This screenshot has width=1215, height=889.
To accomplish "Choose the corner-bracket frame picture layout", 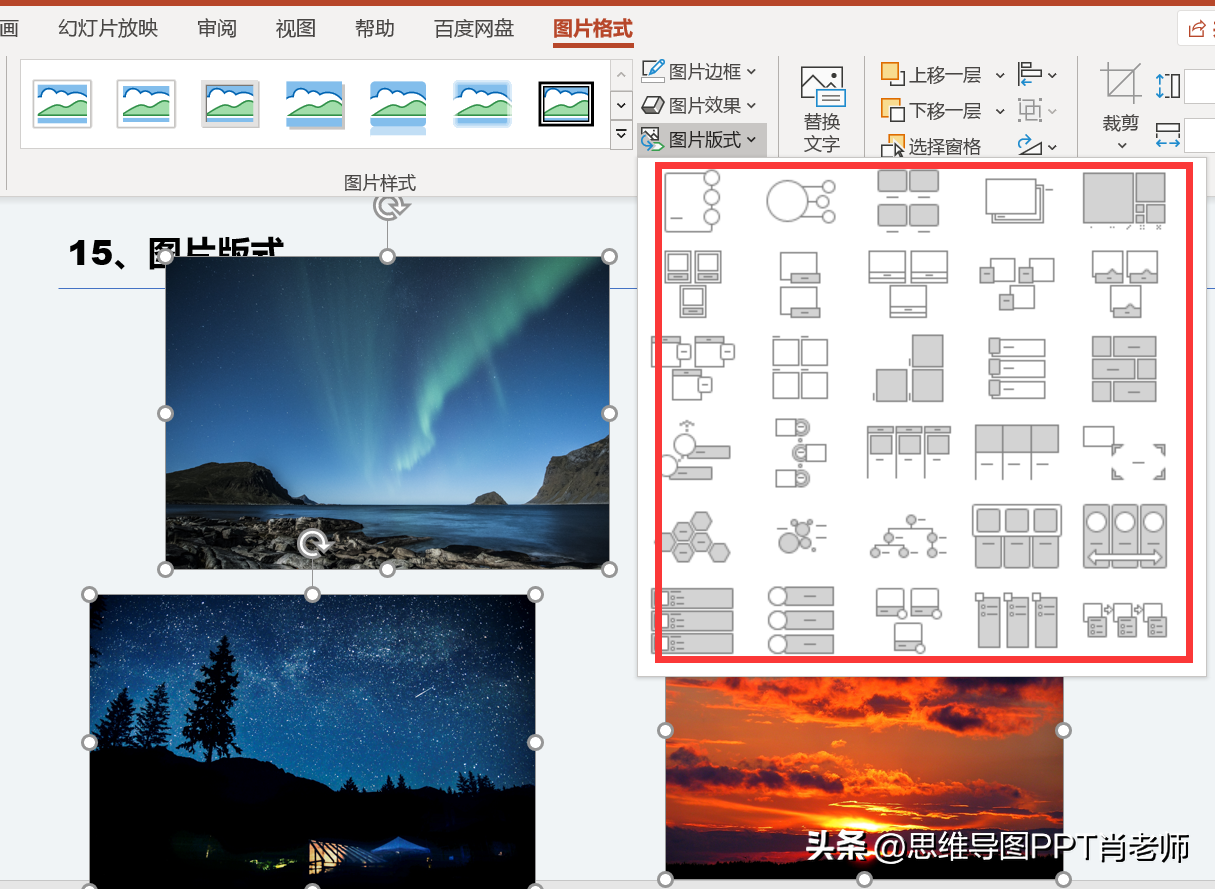I will [x=1124, y=452].
